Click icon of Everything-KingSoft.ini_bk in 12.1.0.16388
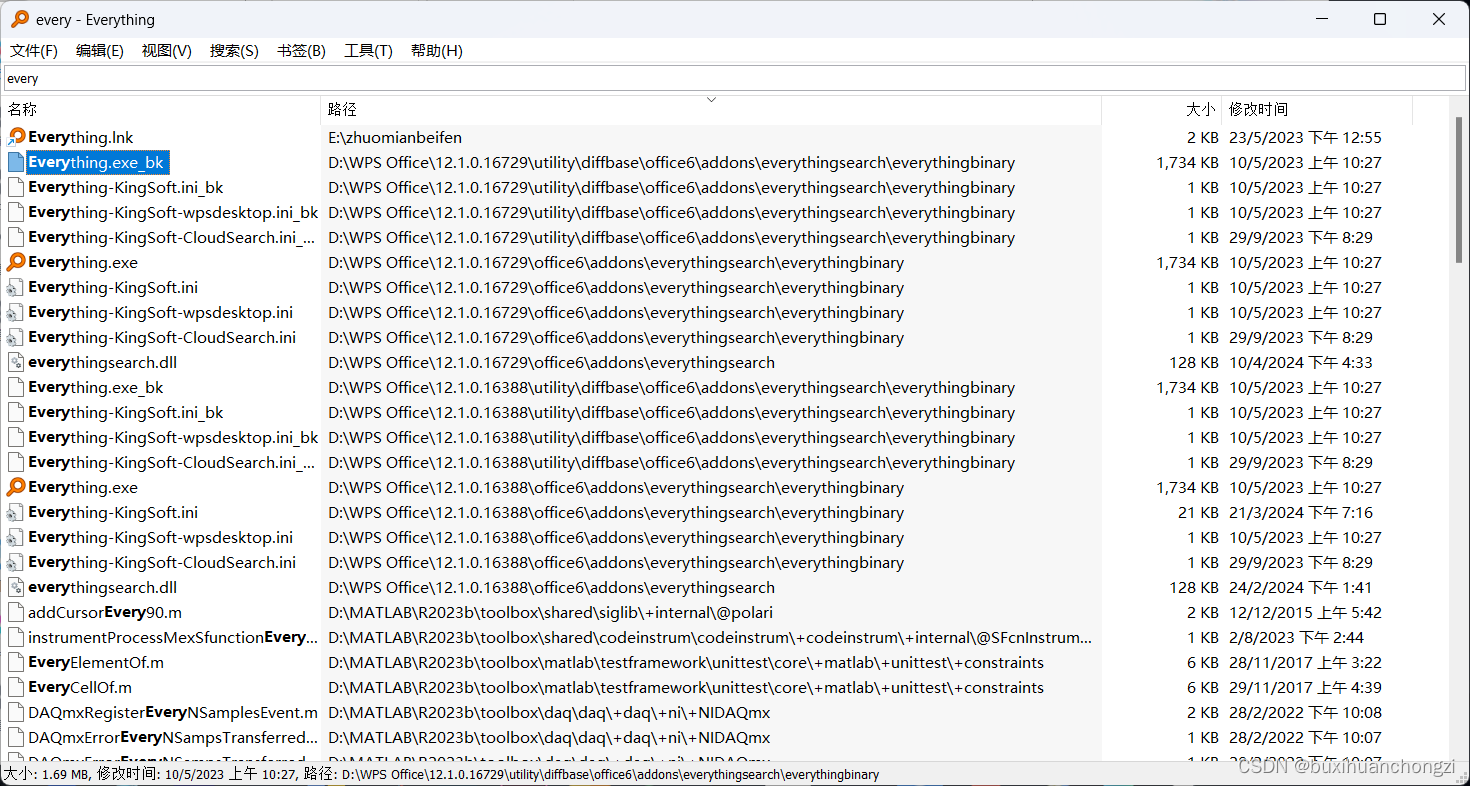The height and width of the screenshot is (786, 1470). pyautogui.click(x=16, y=412)
